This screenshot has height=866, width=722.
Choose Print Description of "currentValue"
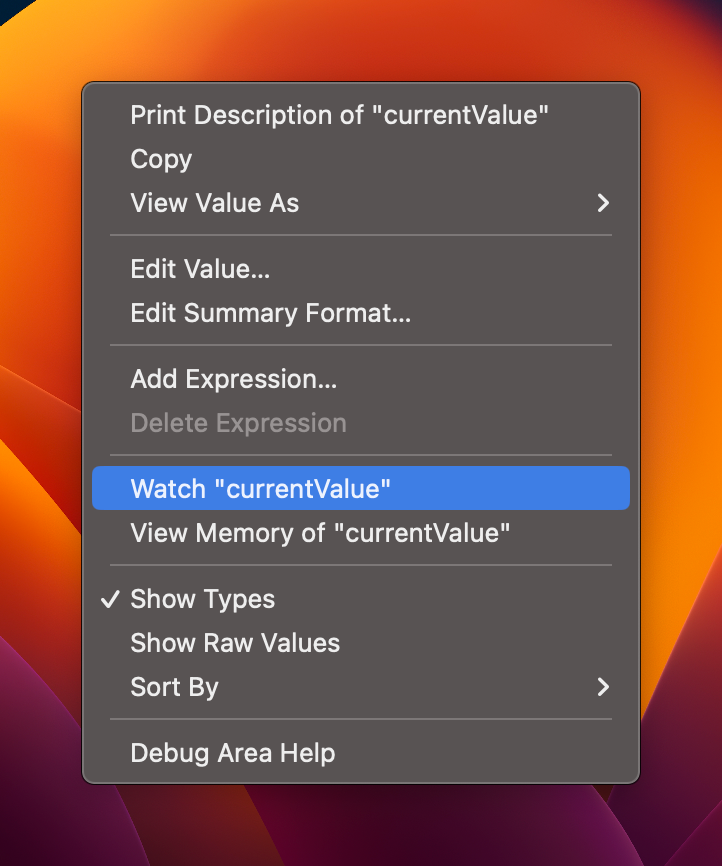coord(340,115)
